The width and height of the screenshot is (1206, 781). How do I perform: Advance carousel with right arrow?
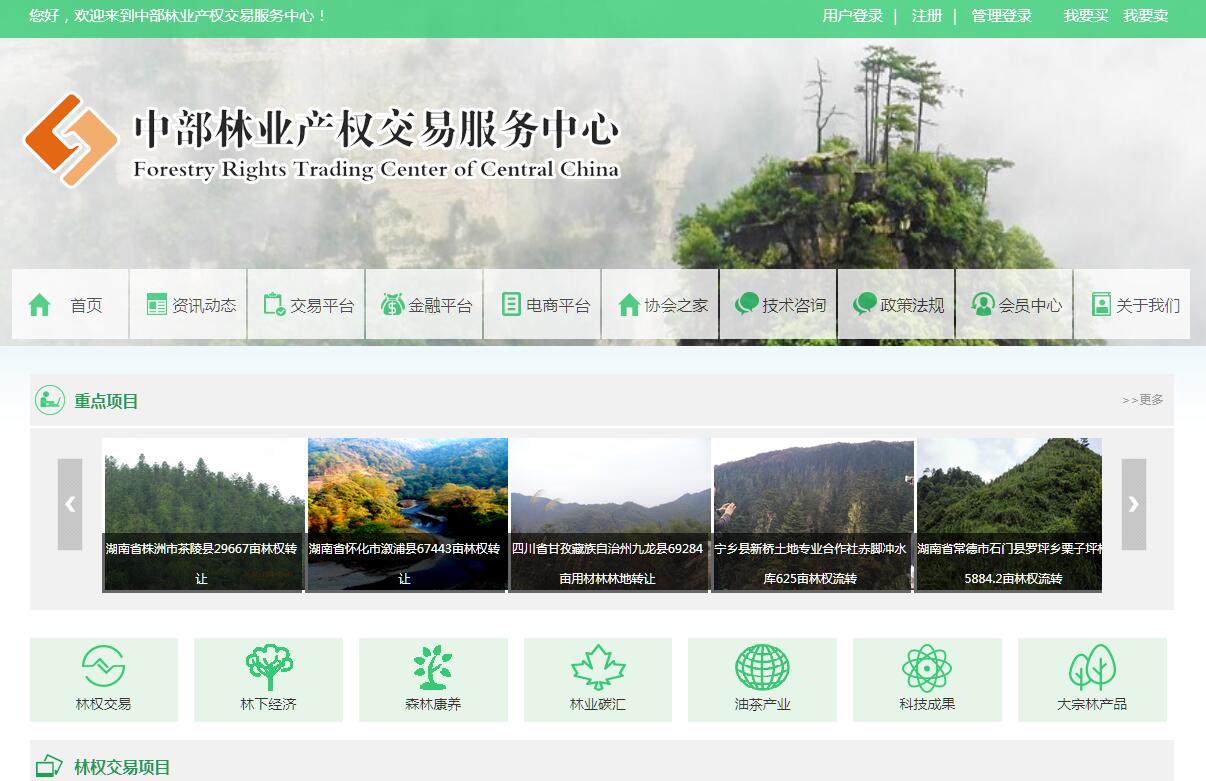point(1133,504)
